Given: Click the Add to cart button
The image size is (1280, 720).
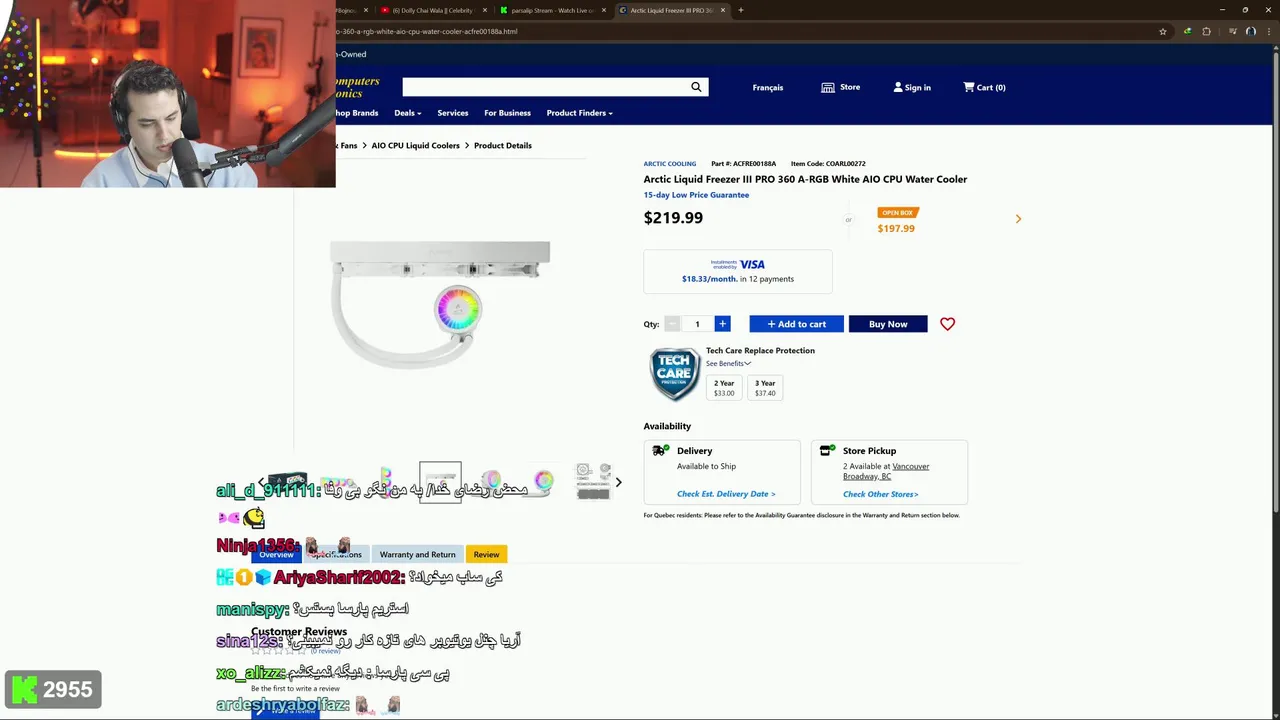Looking at the screenshot, I should pos(796,324).
